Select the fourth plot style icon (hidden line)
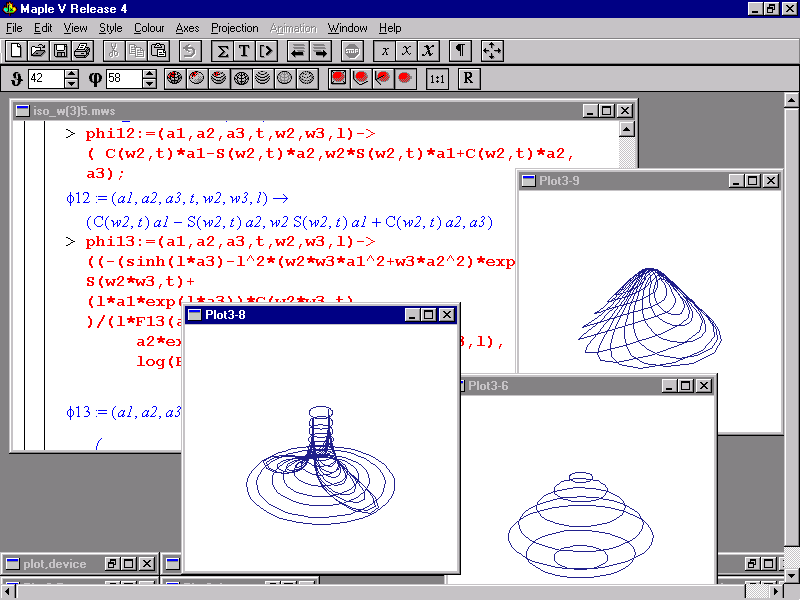 click(x=241, y=79)
